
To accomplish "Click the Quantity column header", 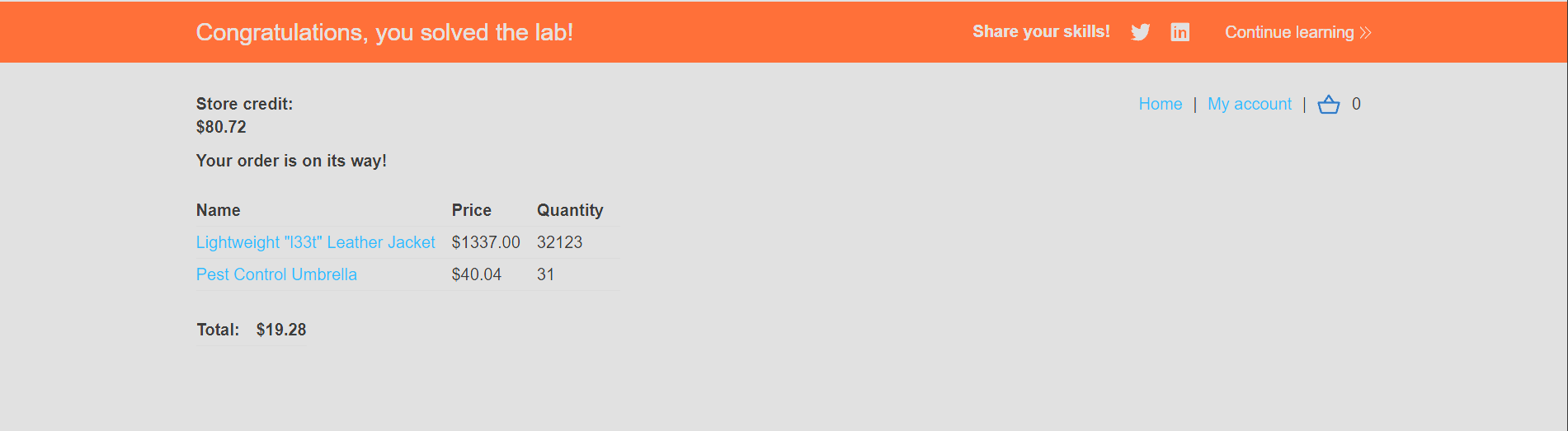I will [x=570, y=210].
